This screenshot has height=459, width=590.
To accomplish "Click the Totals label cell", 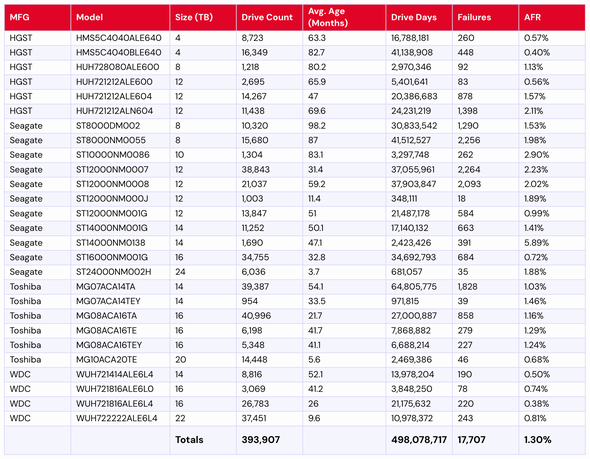I will 203,440.
